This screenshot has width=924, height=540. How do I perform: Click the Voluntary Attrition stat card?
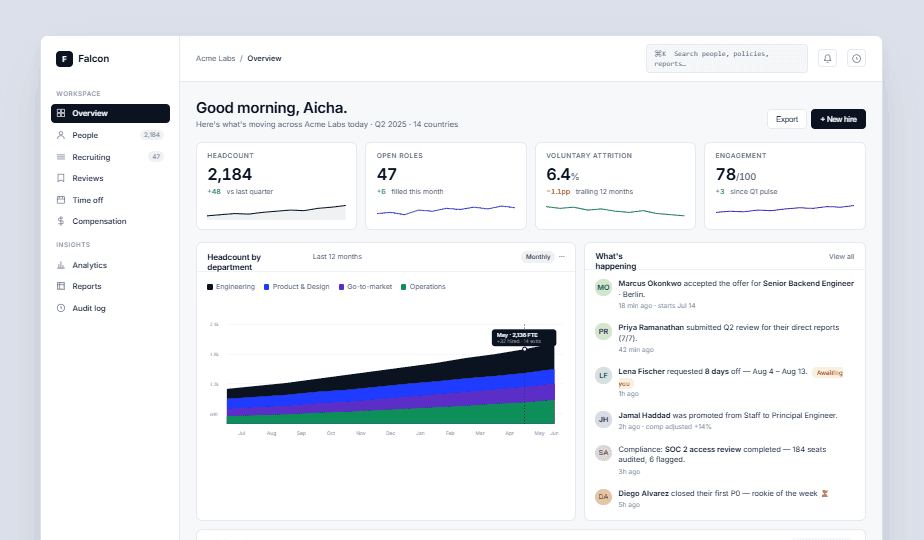[x=615, y=186]
